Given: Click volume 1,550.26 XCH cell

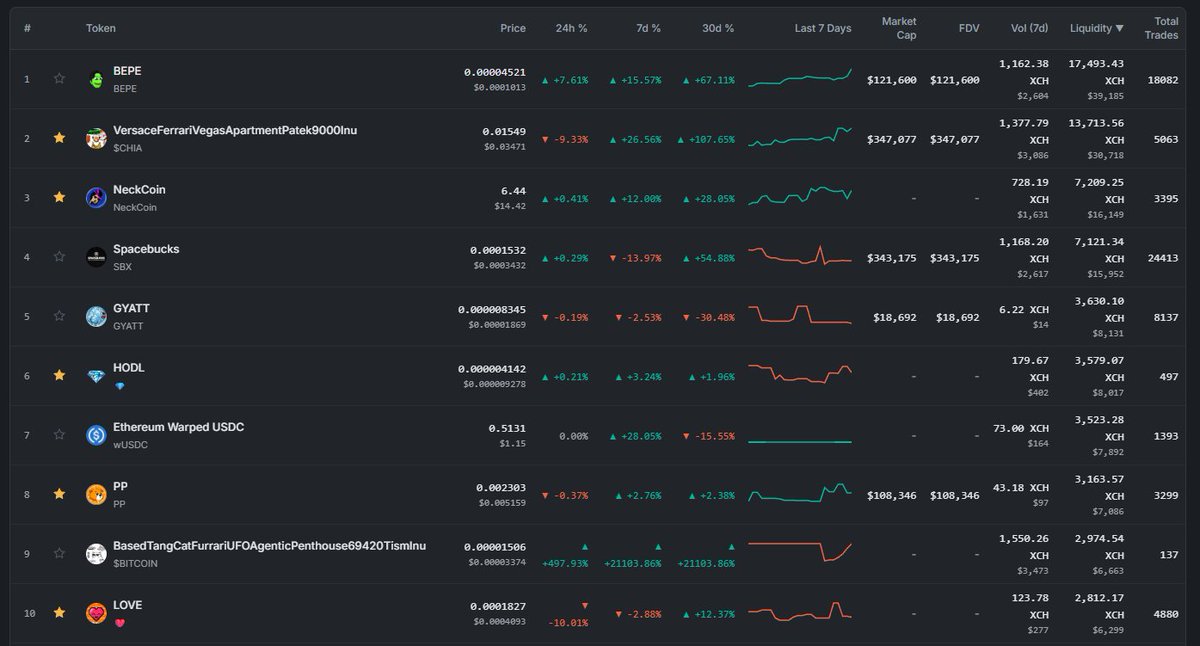Looking at the screenshot, I should tap(1022, 554).
